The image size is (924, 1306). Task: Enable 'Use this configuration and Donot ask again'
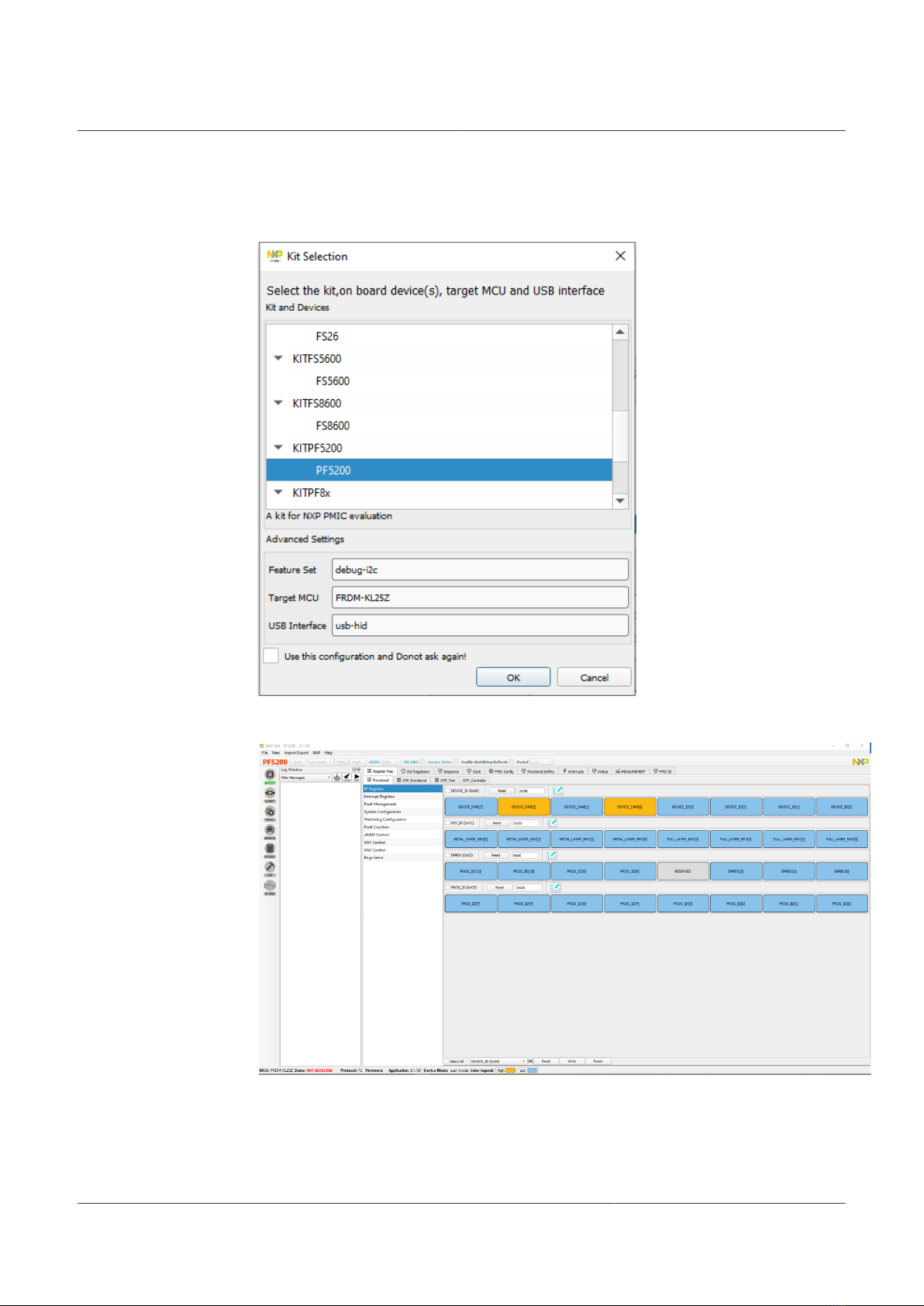click(x=271, y=656)
